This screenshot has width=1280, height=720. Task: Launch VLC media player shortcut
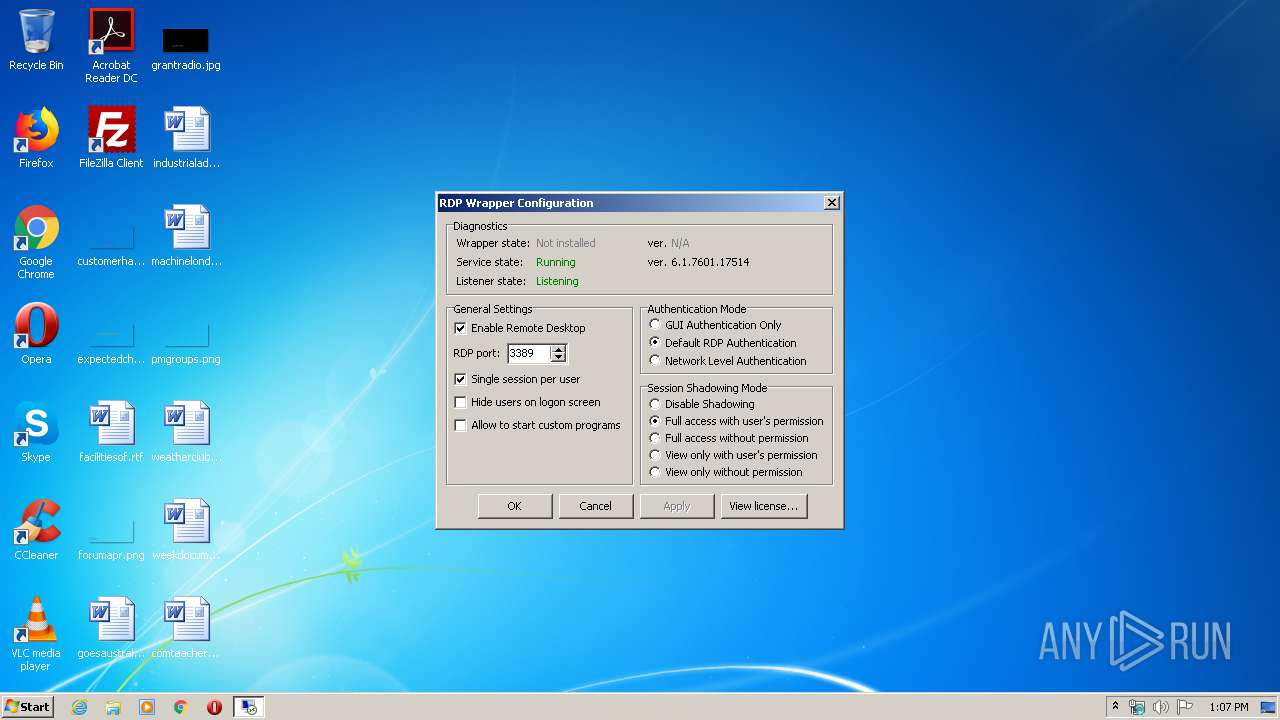click(x=36, y=634)
